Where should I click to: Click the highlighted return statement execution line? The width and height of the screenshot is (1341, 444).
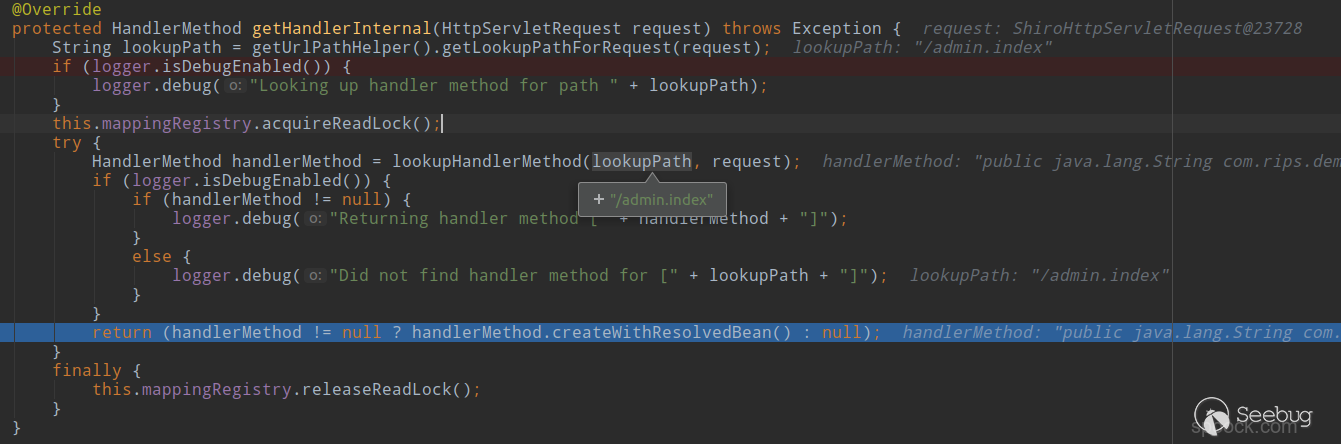click(670, 332)
